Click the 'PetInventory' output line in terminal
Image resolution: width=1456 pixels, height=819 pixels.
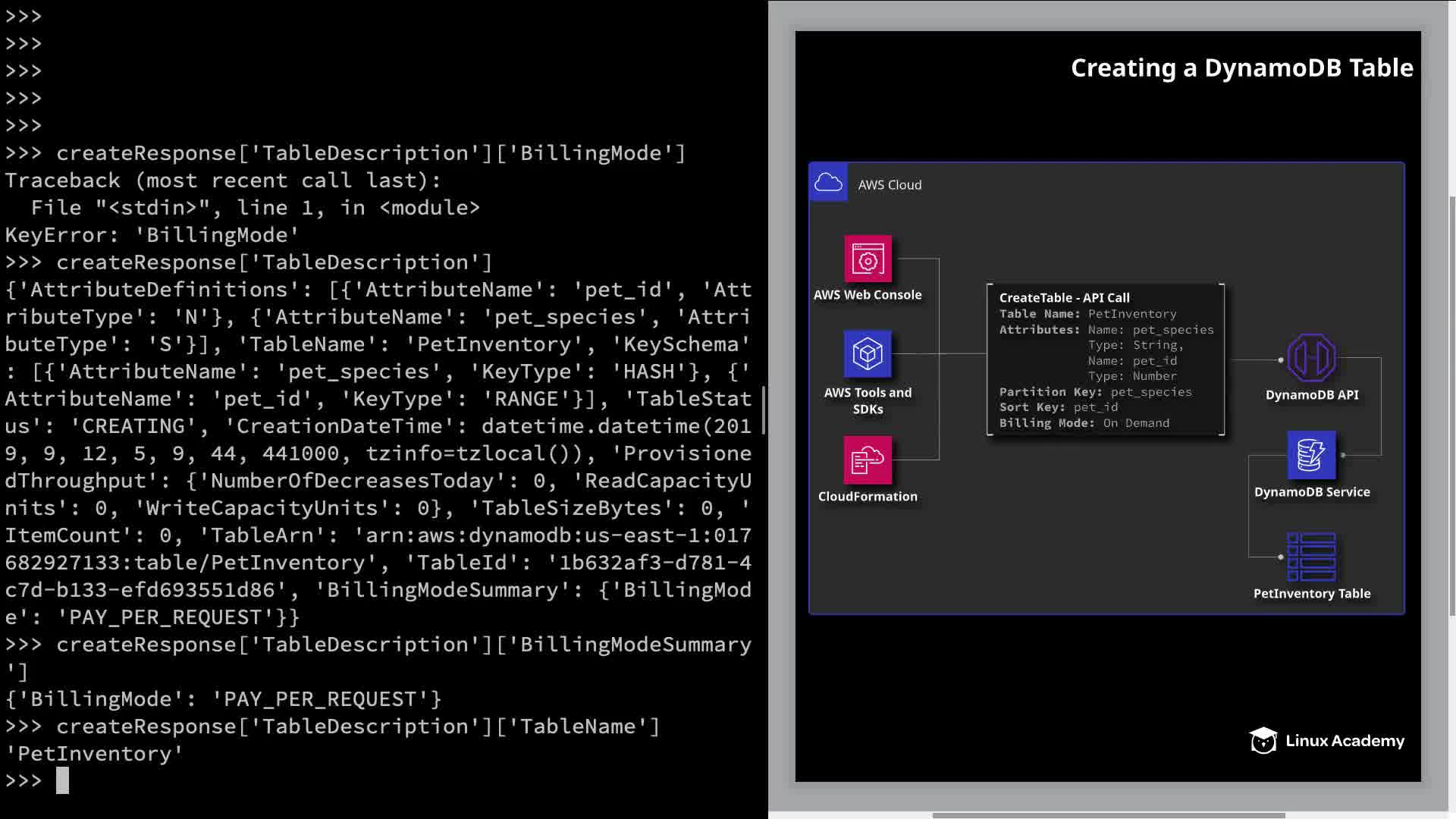pyautogui.click(x=94, y=754)
